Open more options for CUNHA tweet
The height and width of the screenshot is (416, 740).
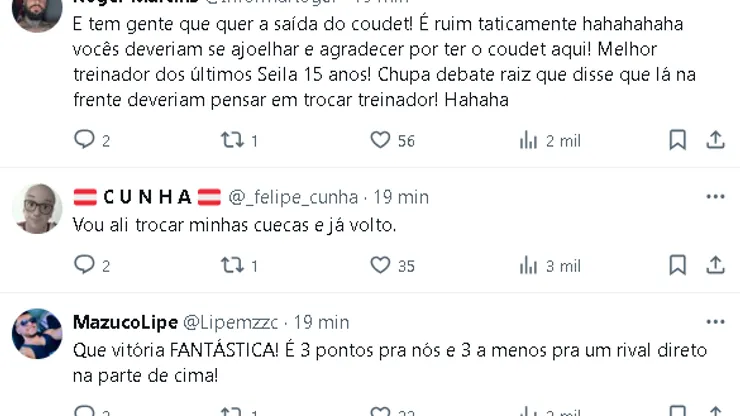[x=715, y=197]
